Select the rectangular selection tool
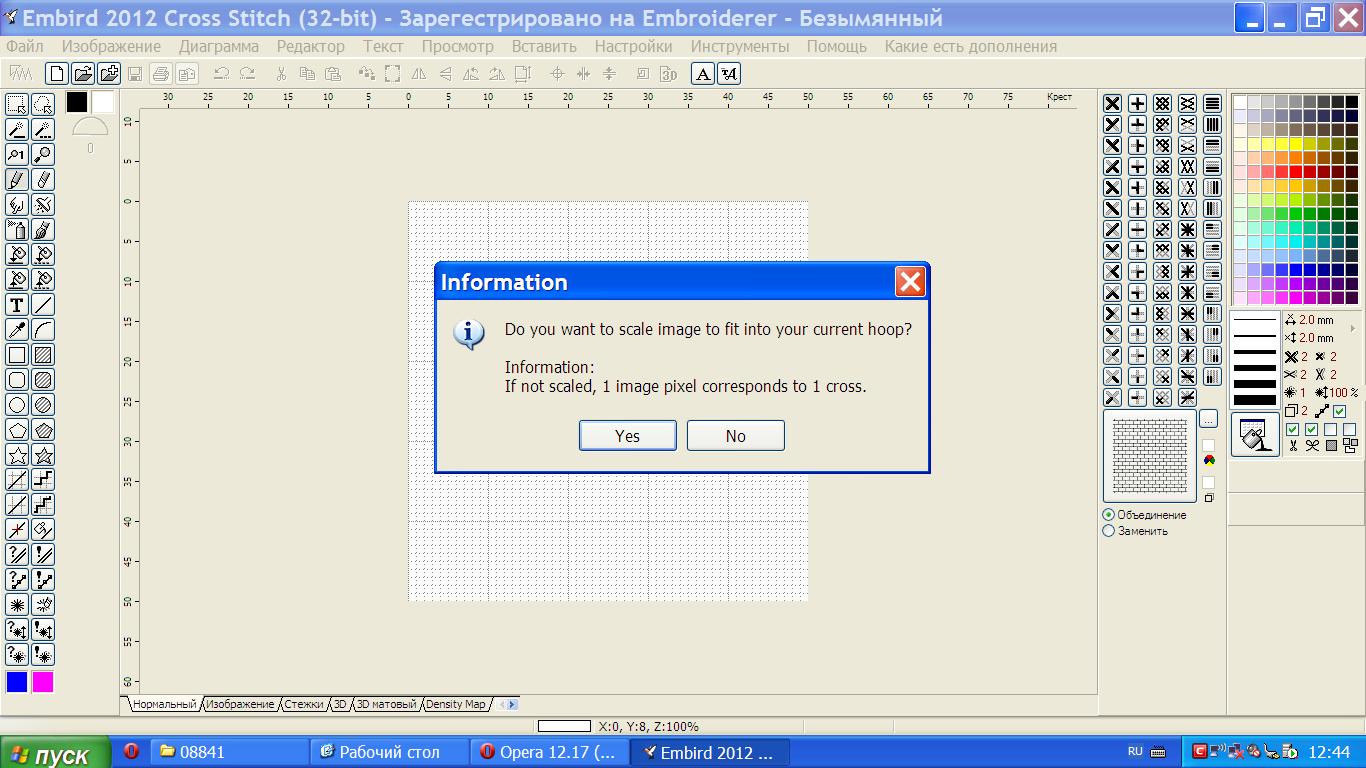The height and width of the screenshot is (768, 1366). tap(17, 105)
